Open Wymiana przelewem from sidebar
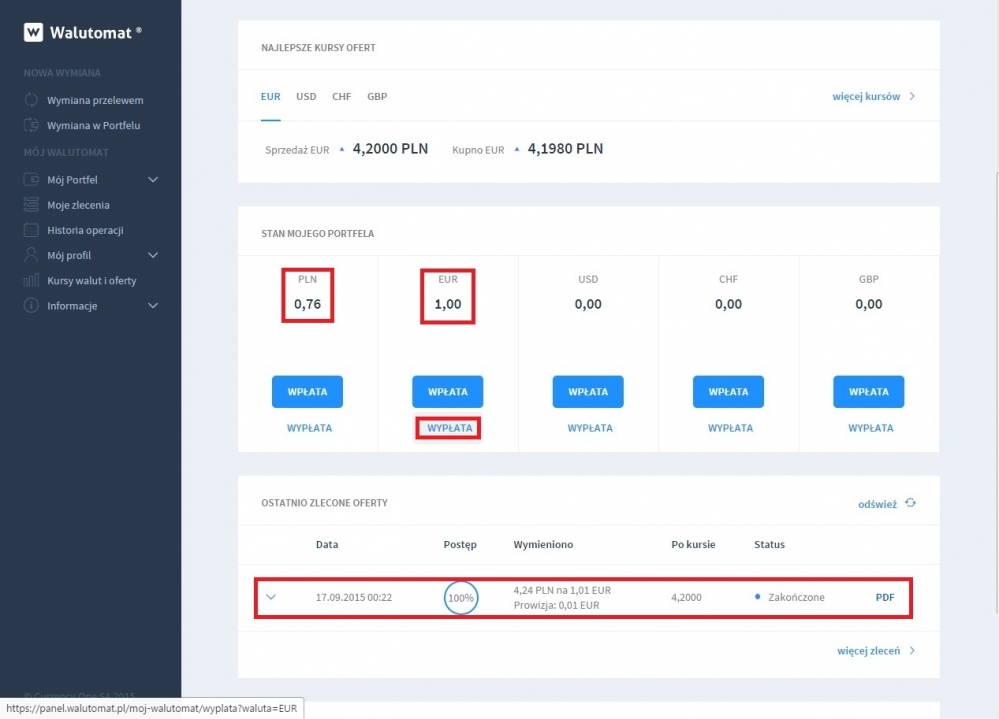Viewport: 999px width, 719px height. (x=94, y=100)
